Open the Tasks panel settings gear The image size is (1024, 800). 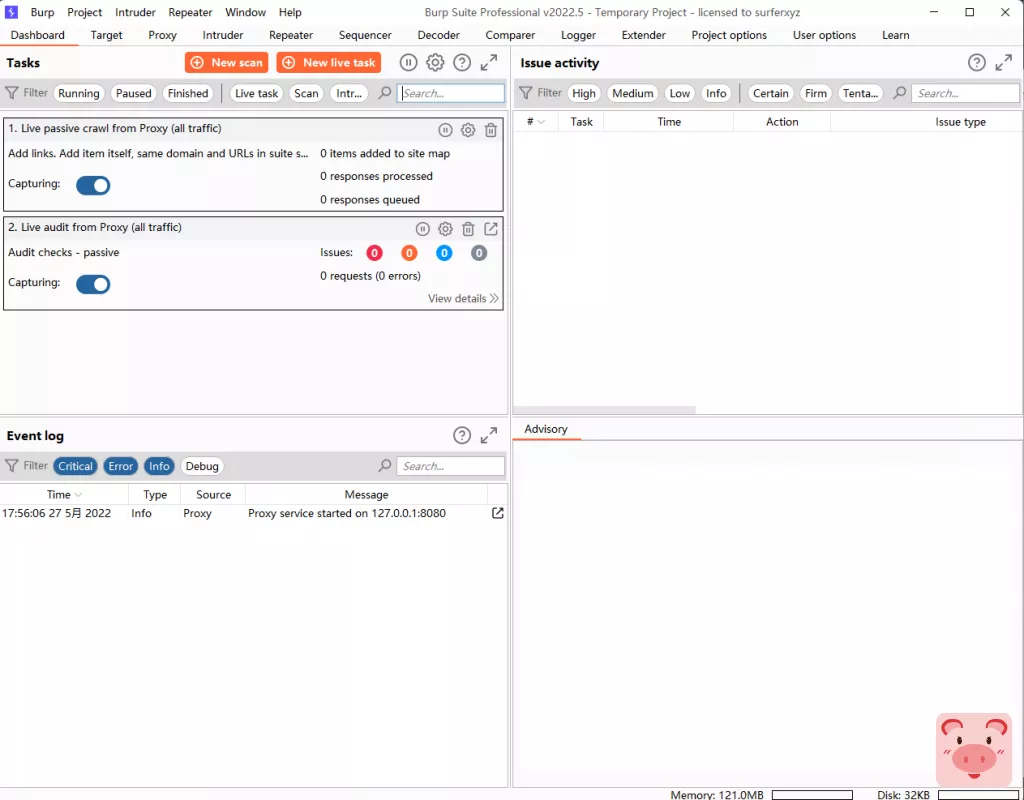tap(434, 62)
